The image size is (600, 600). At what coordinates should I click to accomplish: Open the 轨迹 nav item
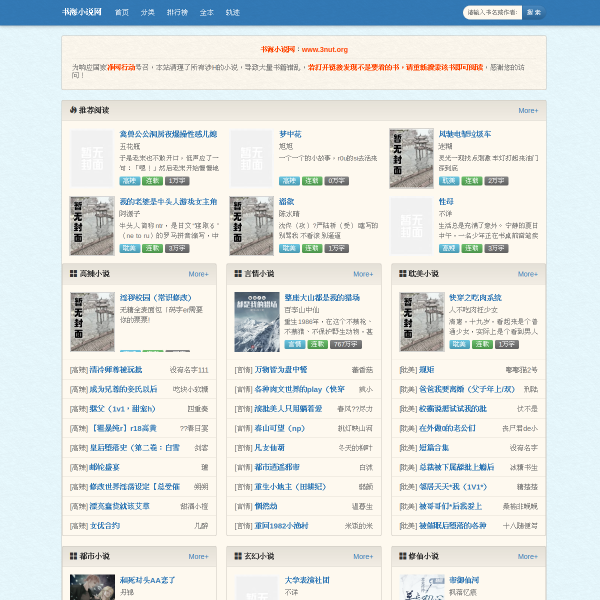[233, 13]
